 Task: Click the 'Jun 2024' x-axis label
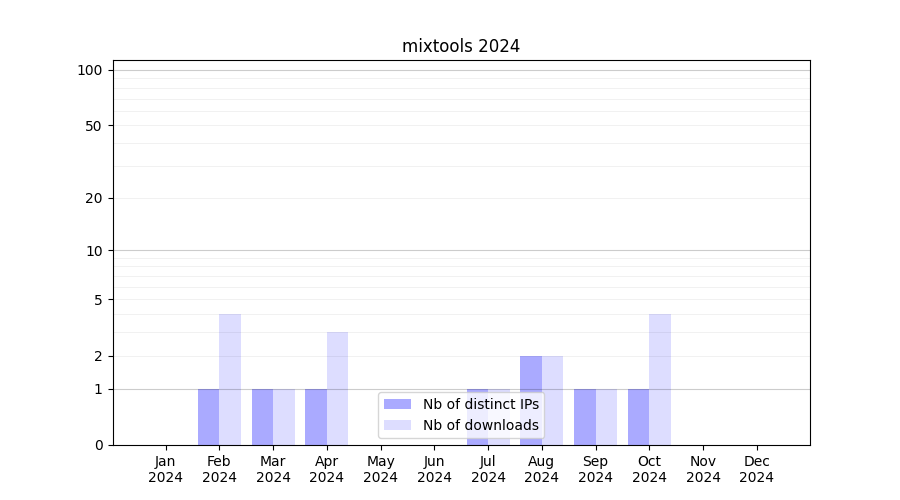pyautogui.click(x=434, y=469)
